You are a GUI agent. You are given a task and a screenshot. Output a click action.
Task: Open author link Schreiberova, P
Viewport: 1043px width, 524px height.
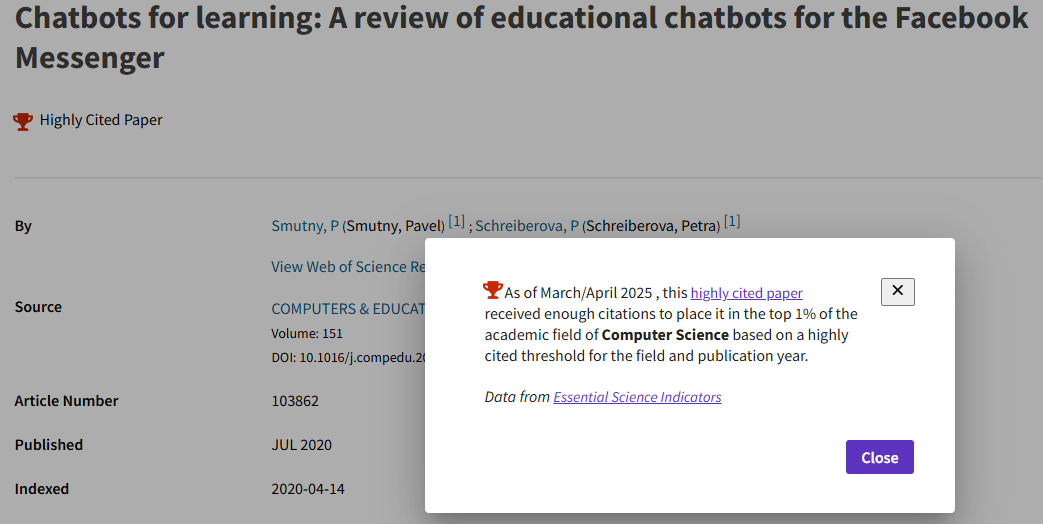tap(527, 226)
